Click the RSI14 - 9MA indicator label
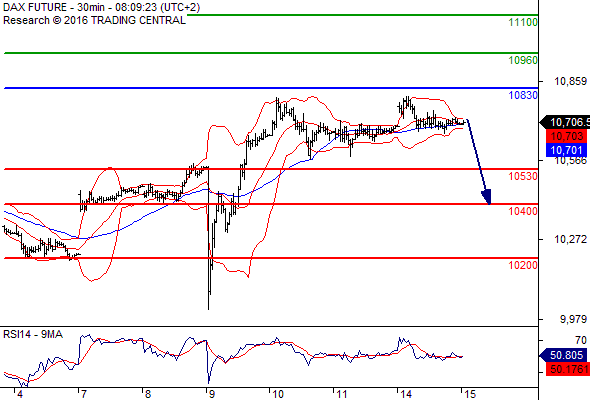 [x=33, y=334]
